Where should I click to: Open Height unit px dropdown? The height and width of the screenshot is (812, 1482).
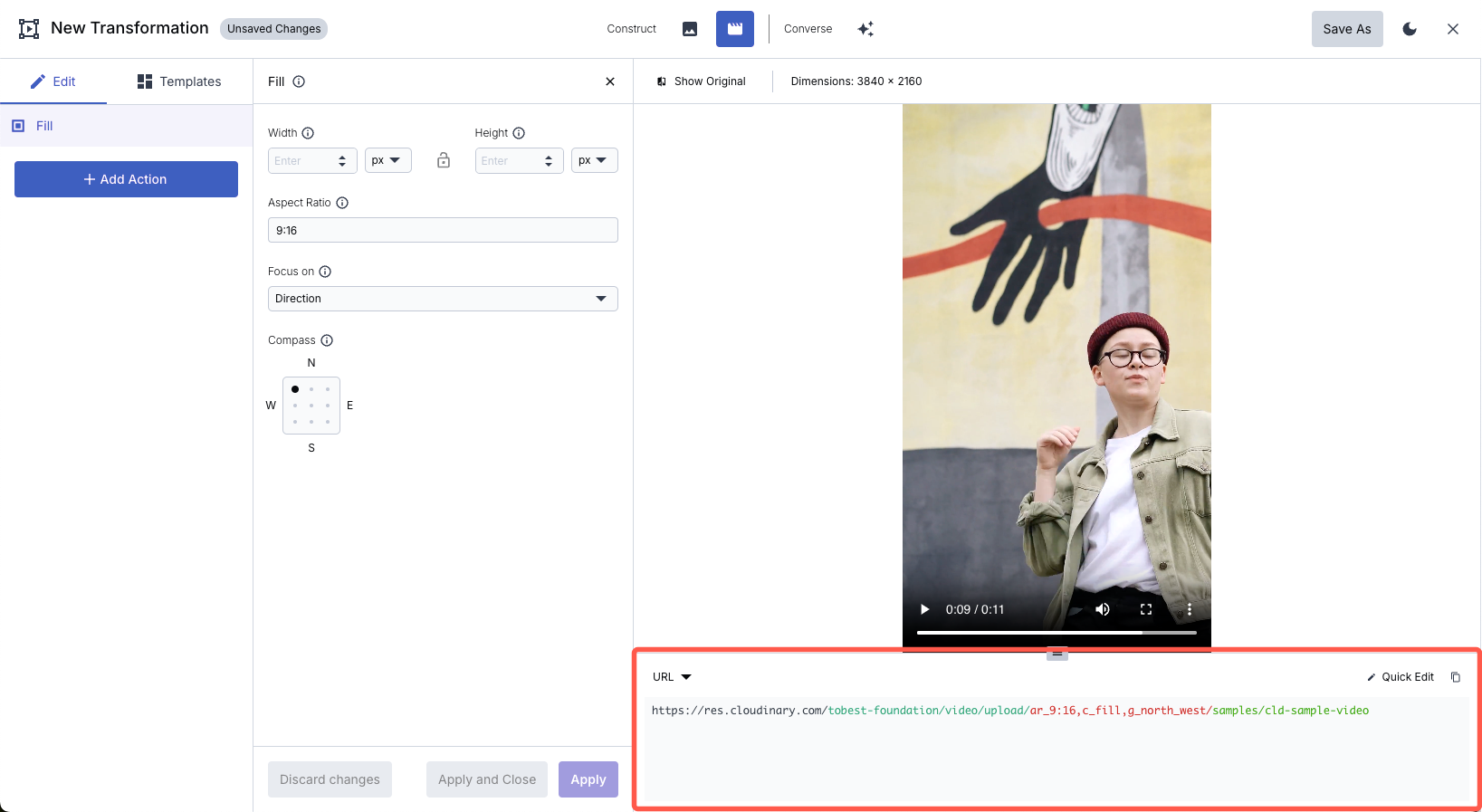(595, 160)
